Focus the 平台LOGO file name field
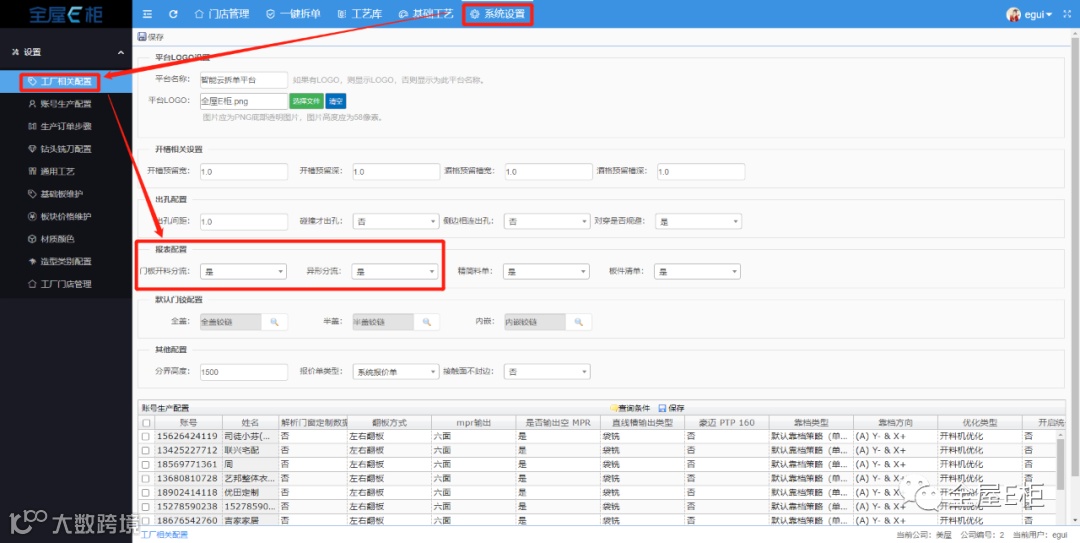The image size is (1080, 543). coord(244,101)
